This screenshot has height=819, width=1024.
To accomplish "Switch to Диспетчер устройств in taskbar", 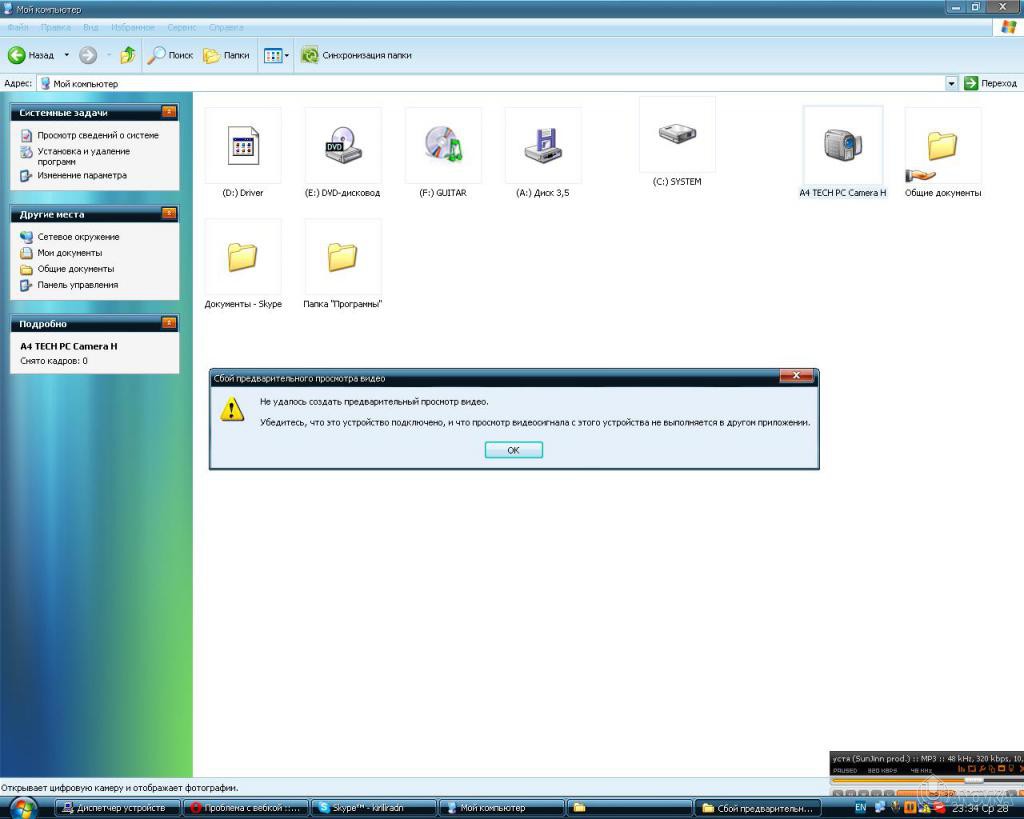I will pos(116,808).
